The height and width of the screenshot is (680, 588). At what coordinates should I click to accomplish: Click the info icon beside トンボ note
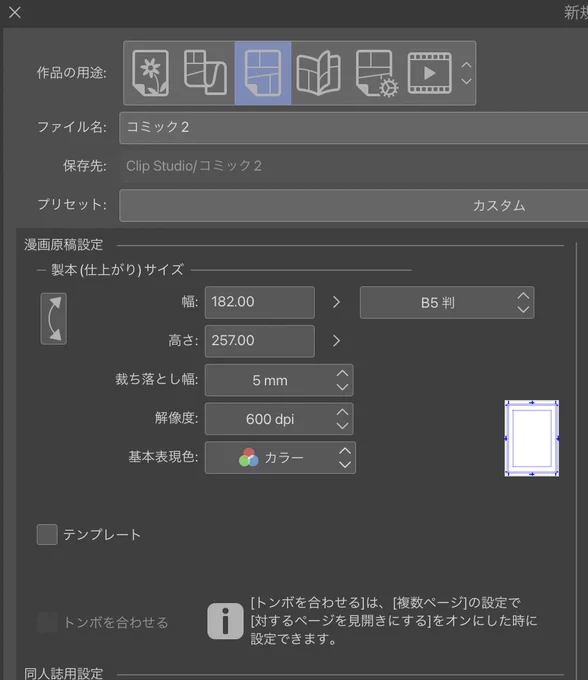click(x=225, y=621)
